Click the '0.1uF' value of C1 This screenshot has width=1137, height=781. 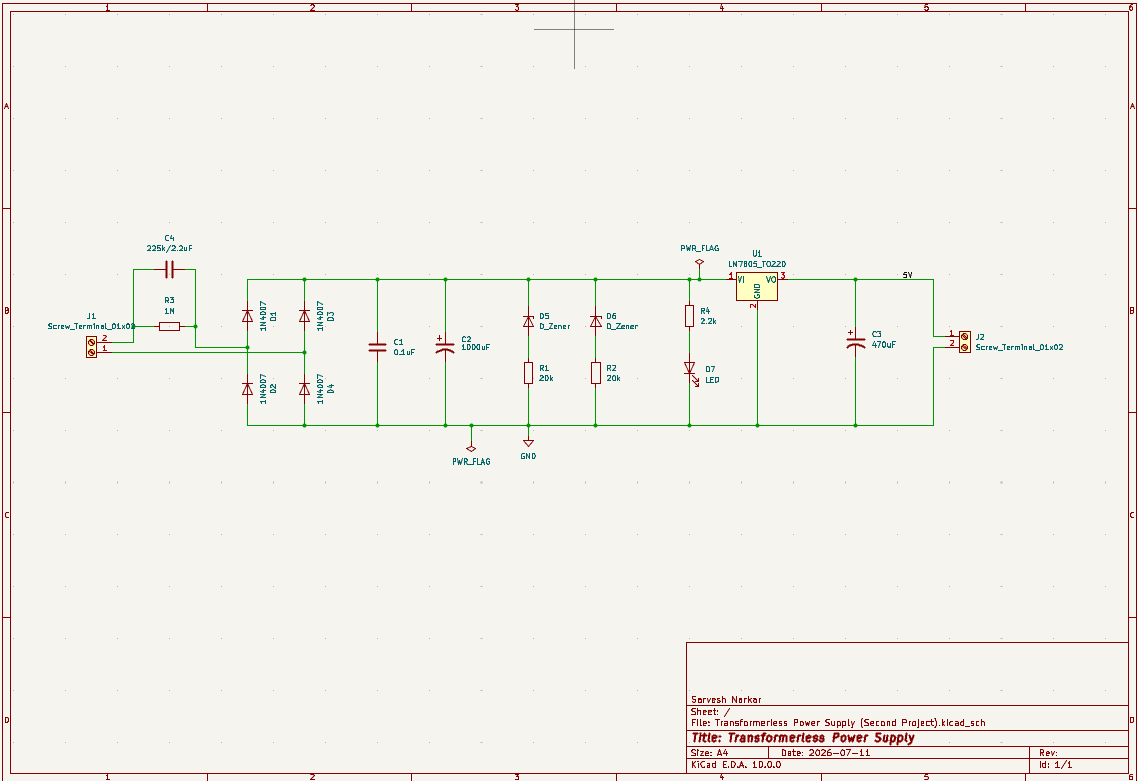404,352
